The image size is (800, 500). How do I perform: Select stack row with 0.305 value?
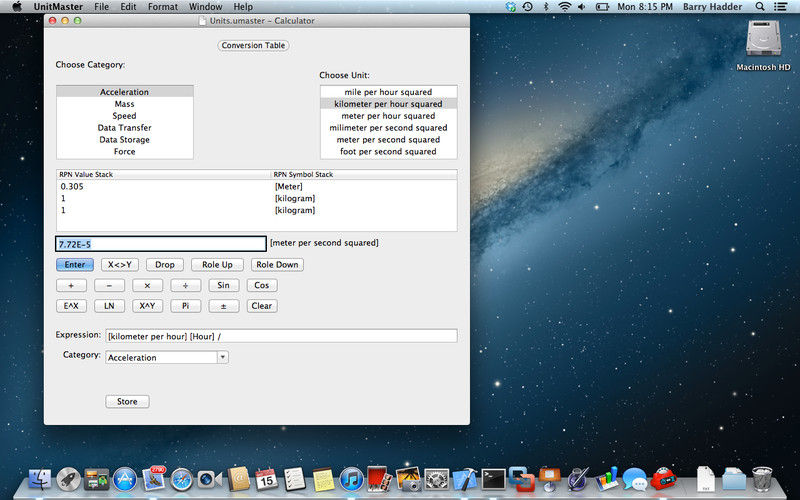click(x=257, y=186)
